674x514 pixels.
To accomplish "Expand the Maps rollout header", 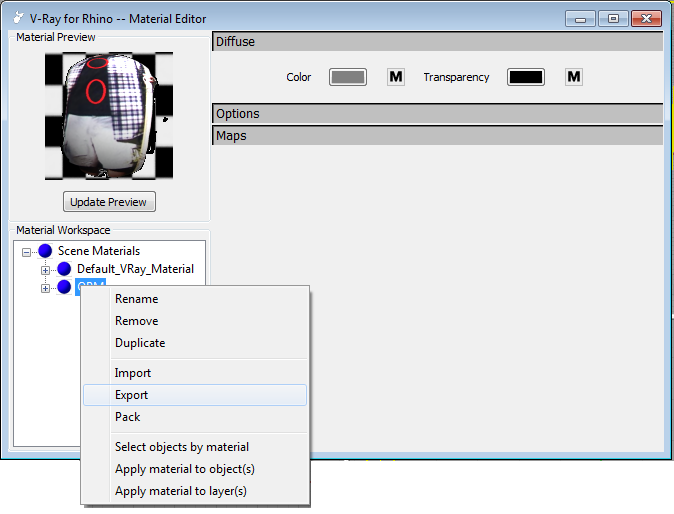I will [x=438, y=136].
